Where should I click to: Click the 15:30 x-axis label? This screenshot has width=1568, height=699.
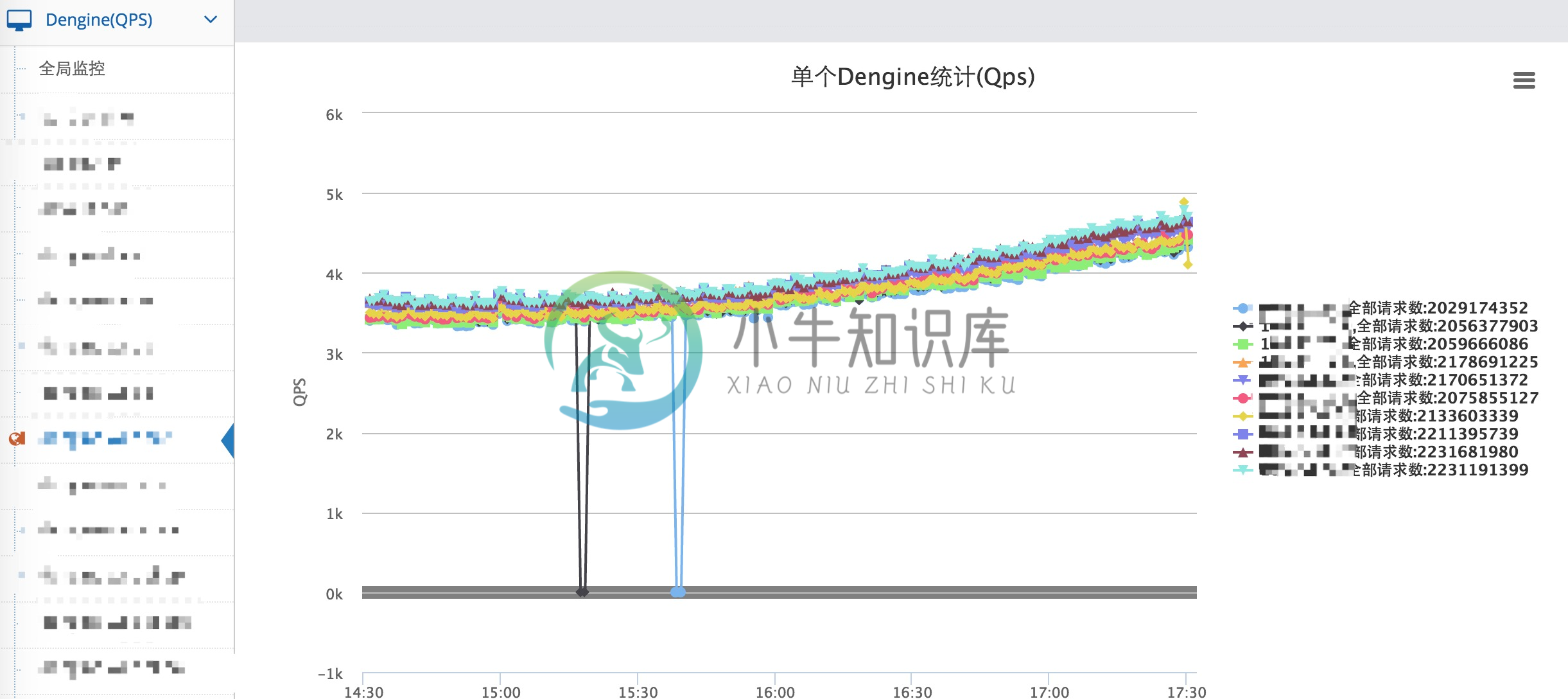pos(638,692)
